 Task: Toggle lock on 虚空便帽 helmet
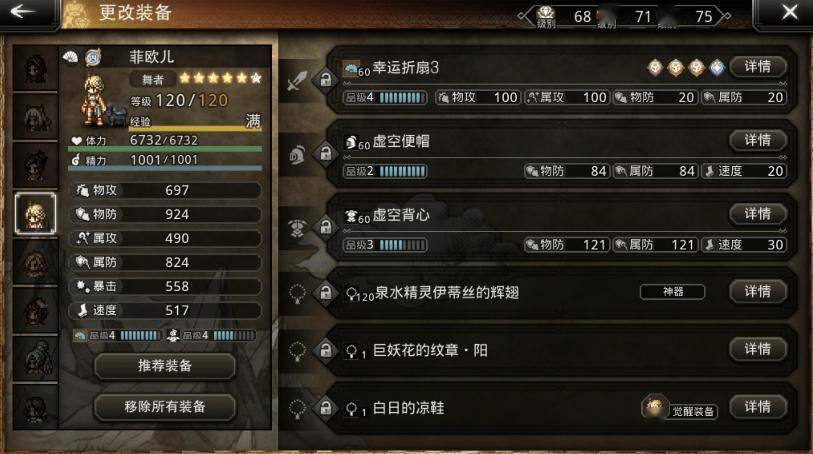point(326,153)
